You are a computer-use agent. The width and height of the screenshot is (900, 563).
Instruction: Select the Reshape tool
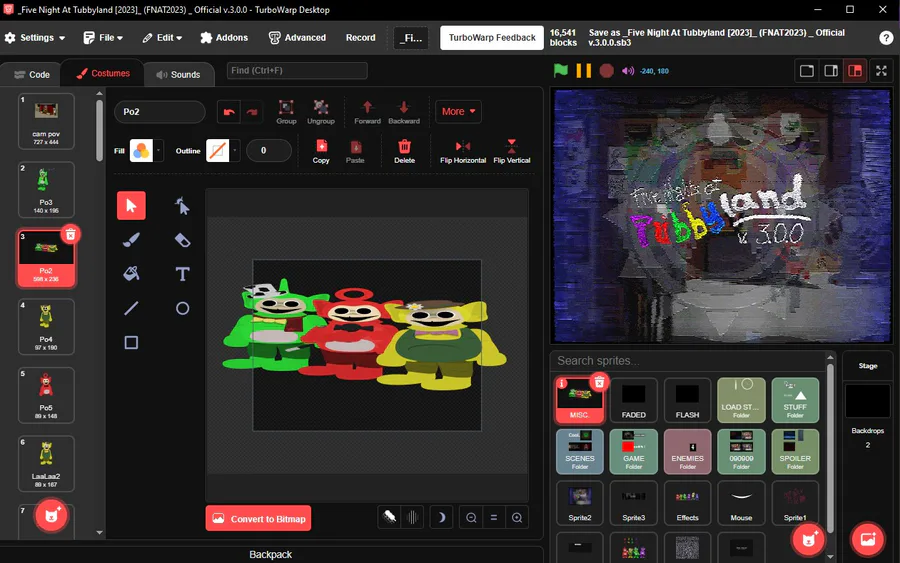click(x=182, y=205)
